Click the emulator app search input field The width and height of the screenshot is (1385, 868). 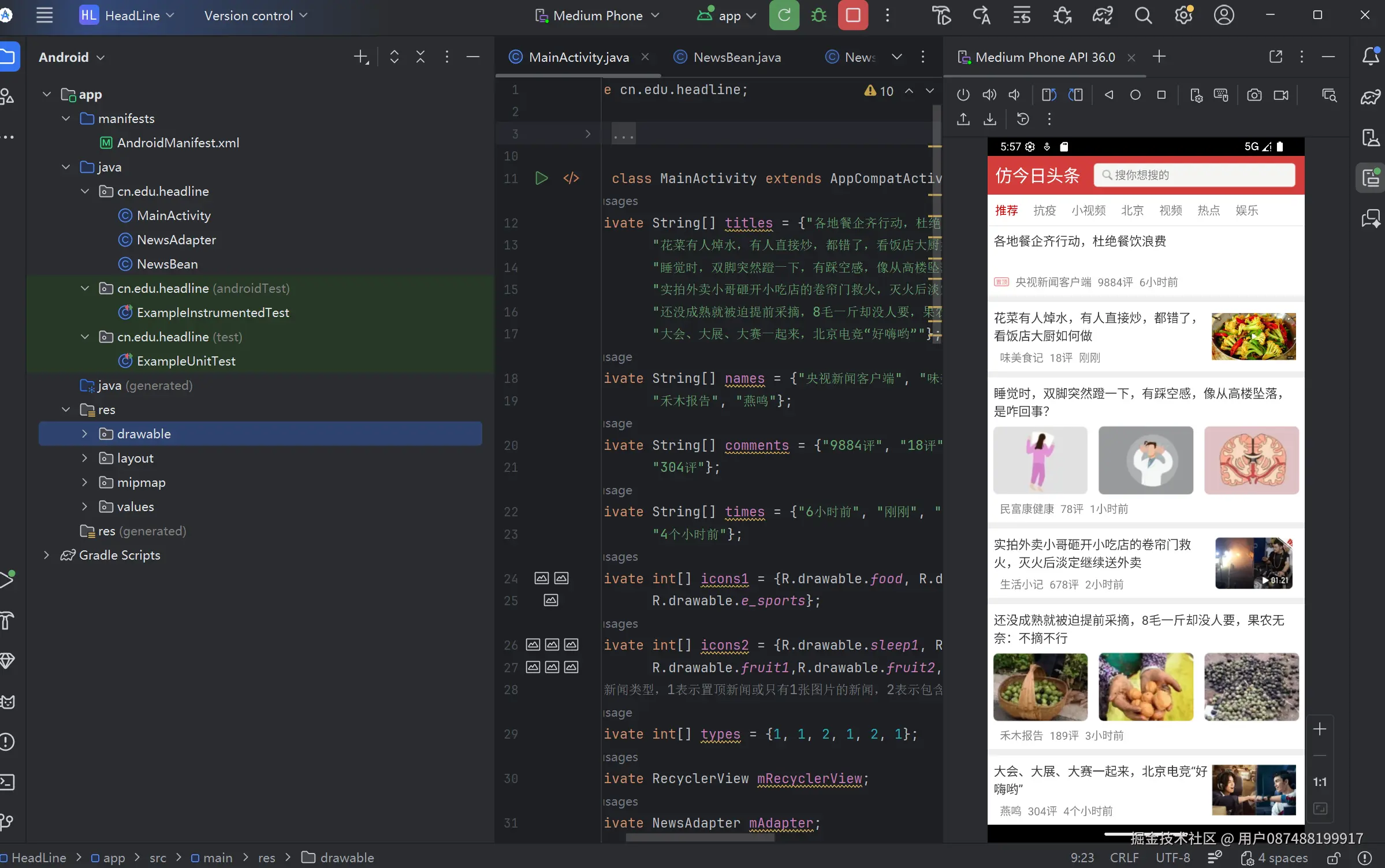click(x=1196, y=175)
